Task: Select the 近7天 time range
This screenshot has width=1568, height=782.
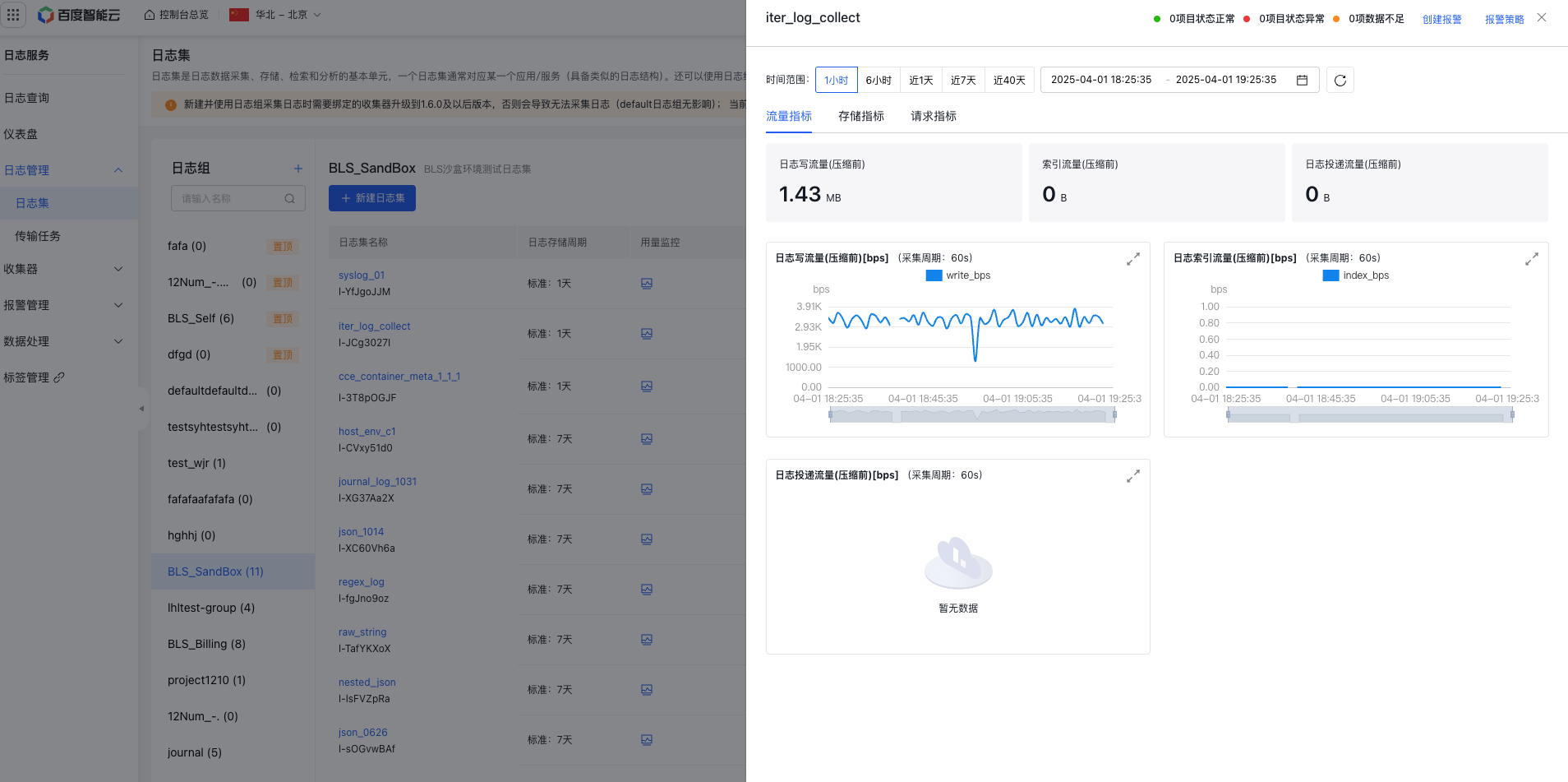Action: click(x=963, y=80)
